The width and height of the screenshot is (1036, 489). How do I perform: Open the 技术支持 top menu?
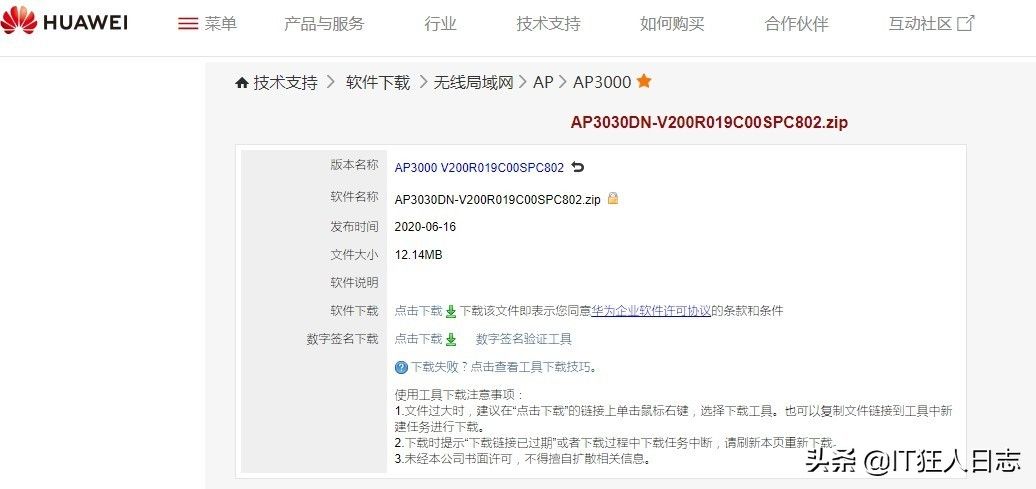pos(548,24)
